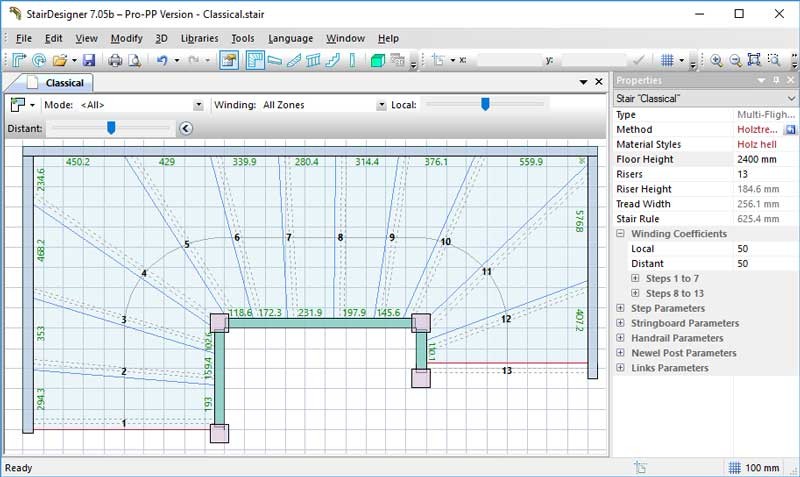The height and width of the screenshot is (477, 800).
Task: Click the print icon
Action: [x=115, y=60]
